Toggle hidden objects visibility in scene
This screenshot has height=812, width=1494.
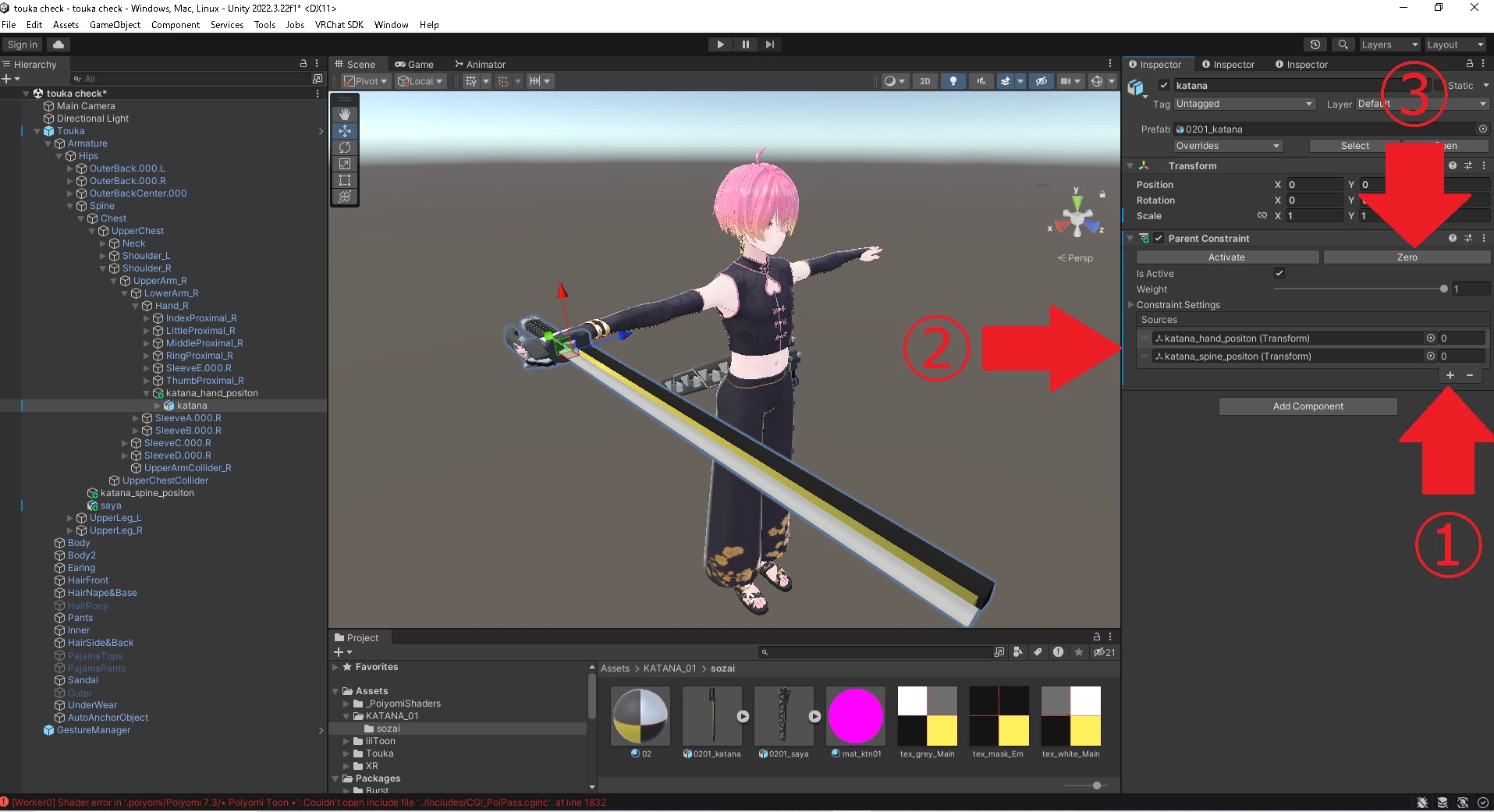coord(1042,81)
